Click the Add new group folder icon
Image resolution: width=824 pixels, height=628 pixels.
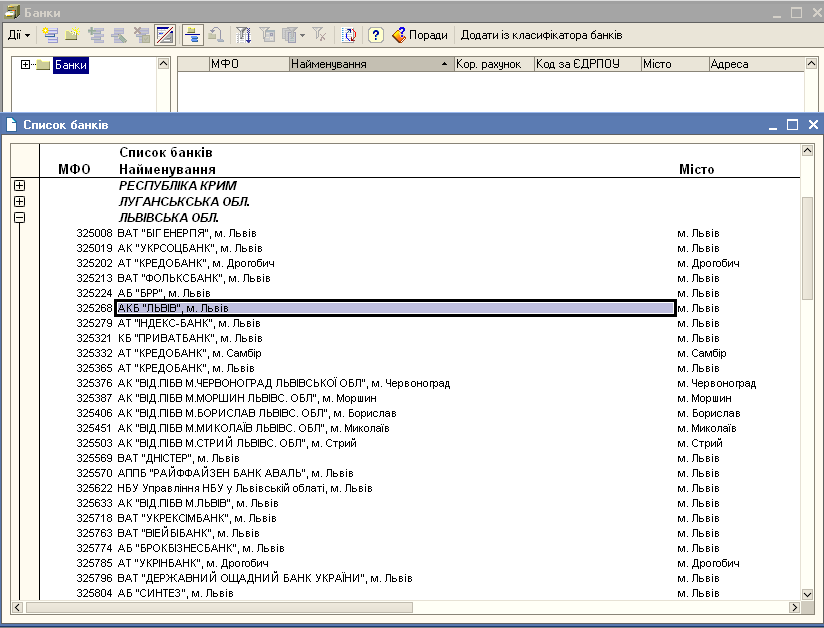pos(72,35)
